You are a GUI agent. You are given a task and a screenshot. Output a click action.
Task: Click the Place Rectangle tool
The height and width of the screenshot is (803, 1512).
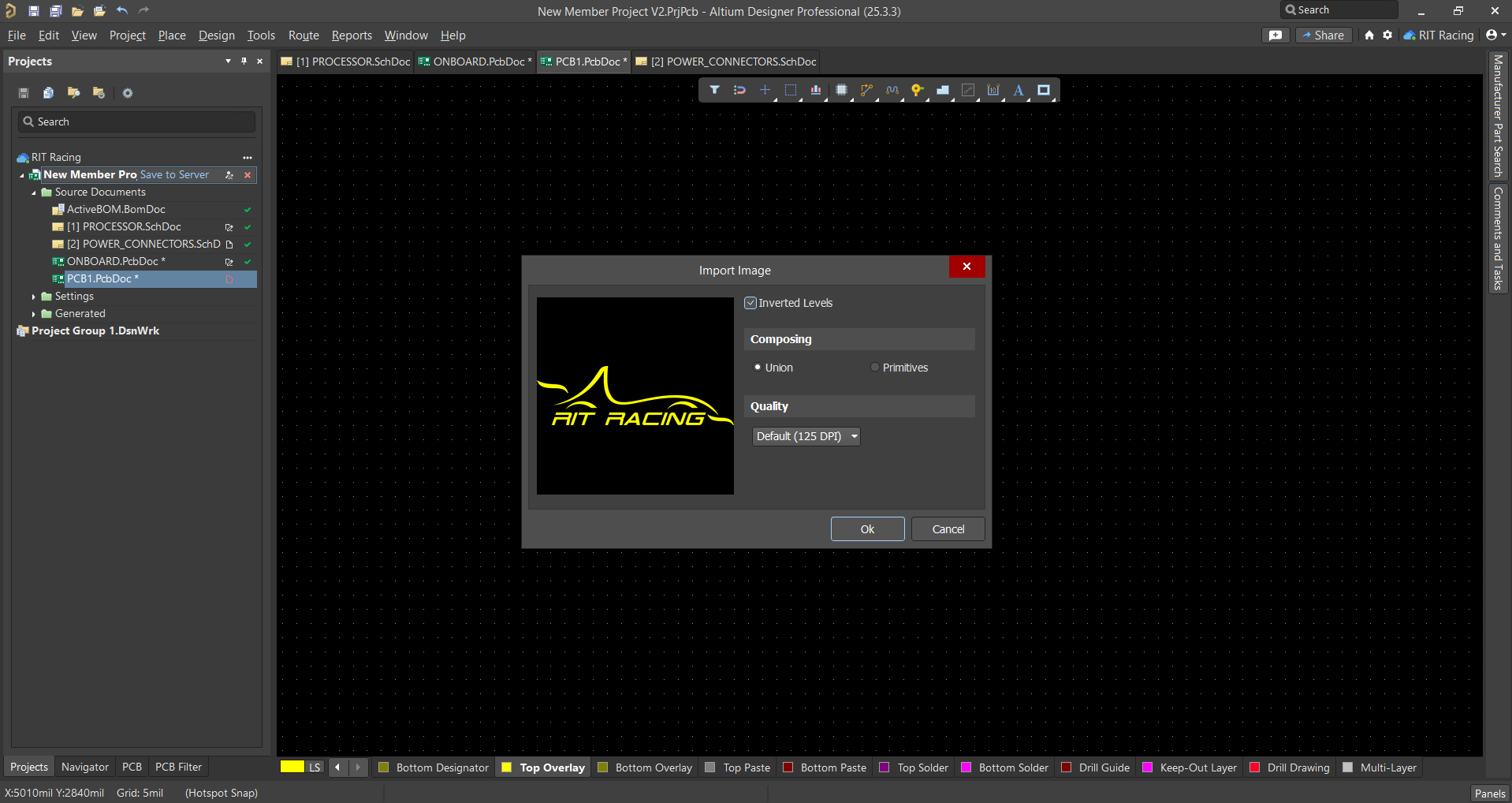pyautogui.click(x=1044, y=90)
